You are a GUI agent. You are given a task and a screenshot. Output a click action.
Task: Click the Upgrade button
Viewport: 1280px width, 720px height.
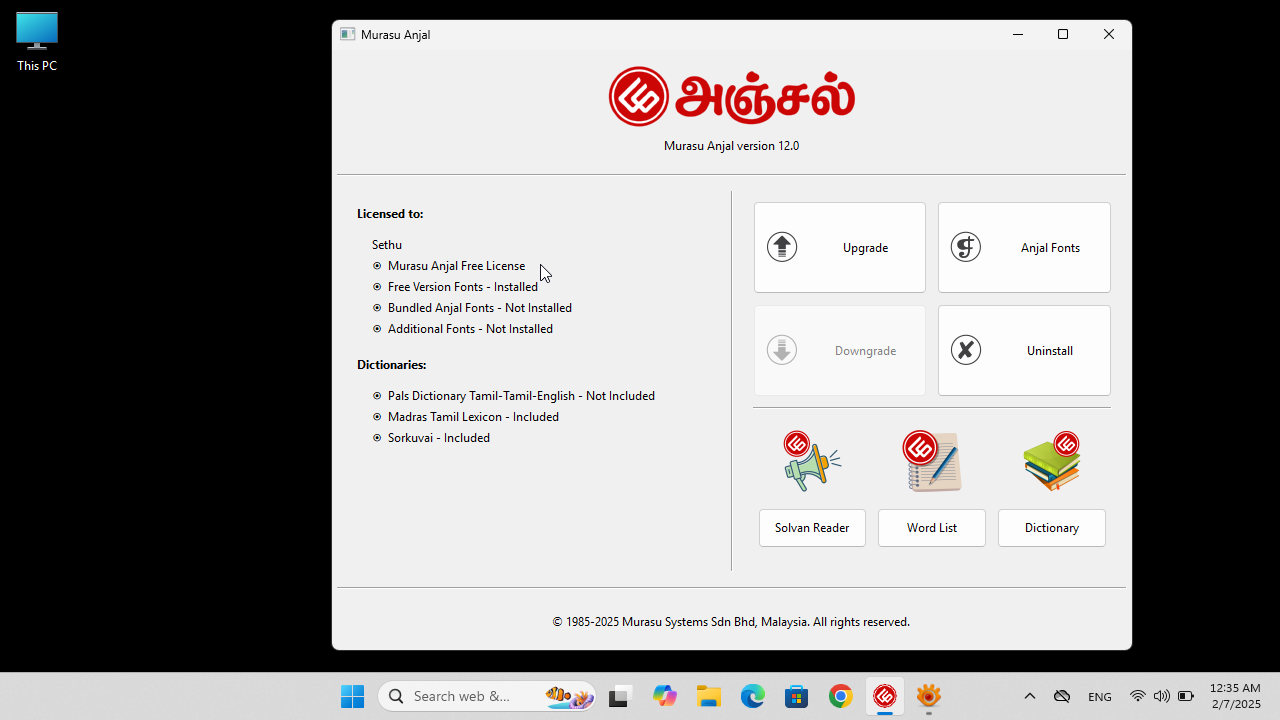[x=840, y=247]
